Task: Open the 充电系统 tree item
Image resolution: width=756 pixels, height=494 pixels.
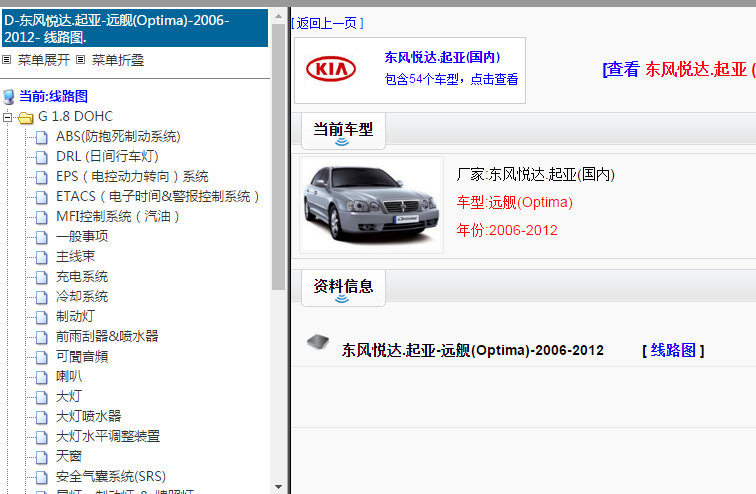Action: pos(82,276)
